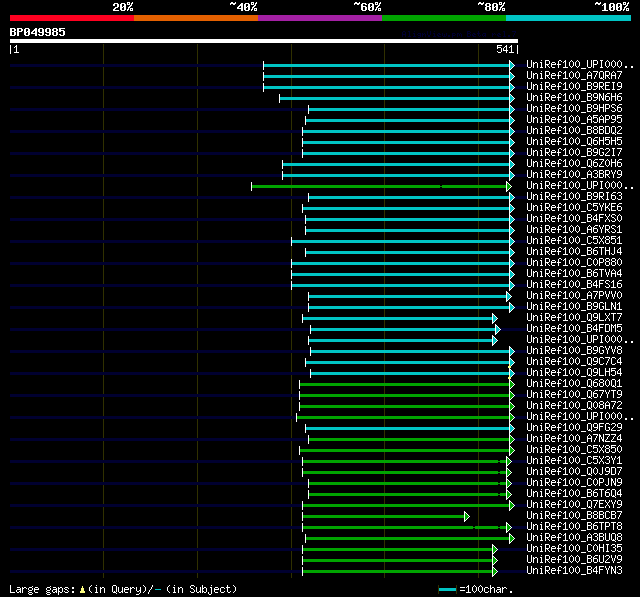Image resolution: width=640 pixels, height=597 pixels.
Task: Select the UniRef100_Q9FG29 label
Action: pos(574,428)
